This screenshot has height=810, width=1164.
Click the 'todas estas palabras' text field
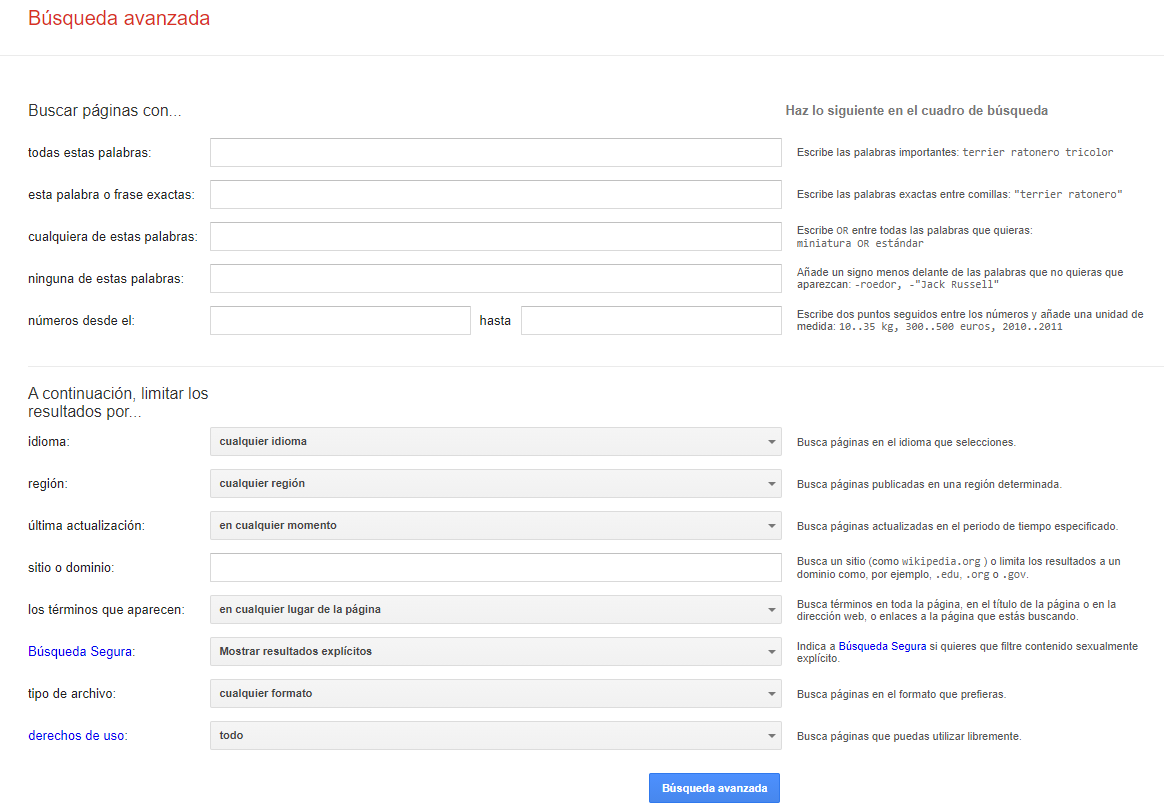click(x=495, y=152)
